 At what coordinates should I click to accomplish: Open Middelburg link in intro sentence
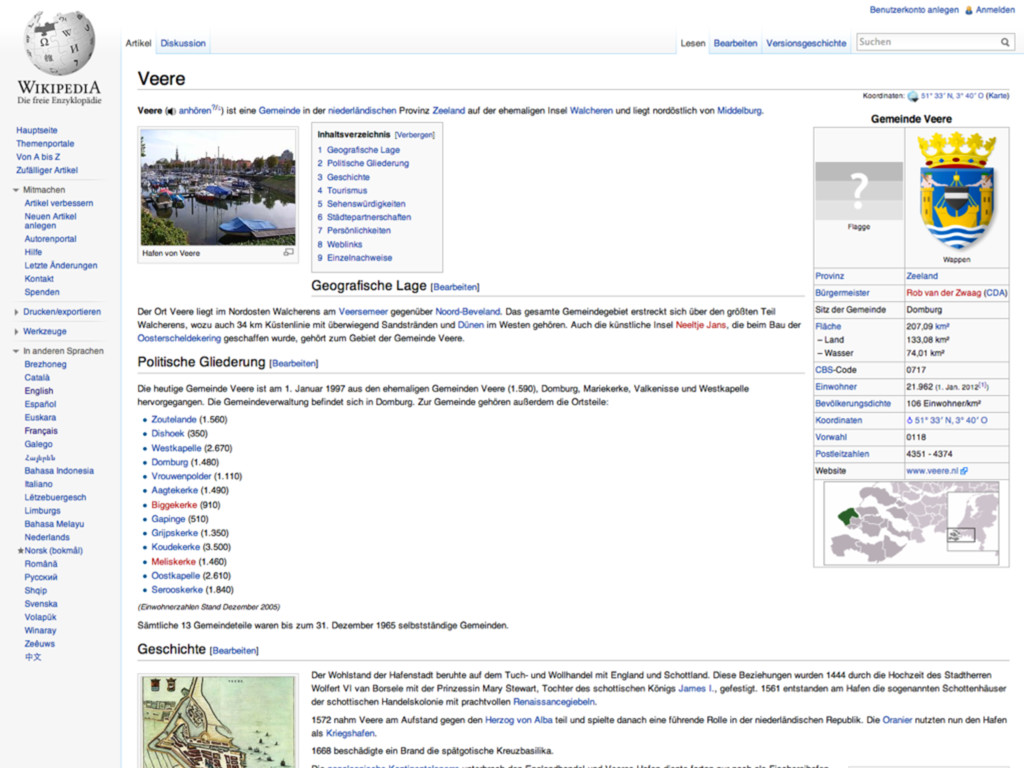(739, 111)
